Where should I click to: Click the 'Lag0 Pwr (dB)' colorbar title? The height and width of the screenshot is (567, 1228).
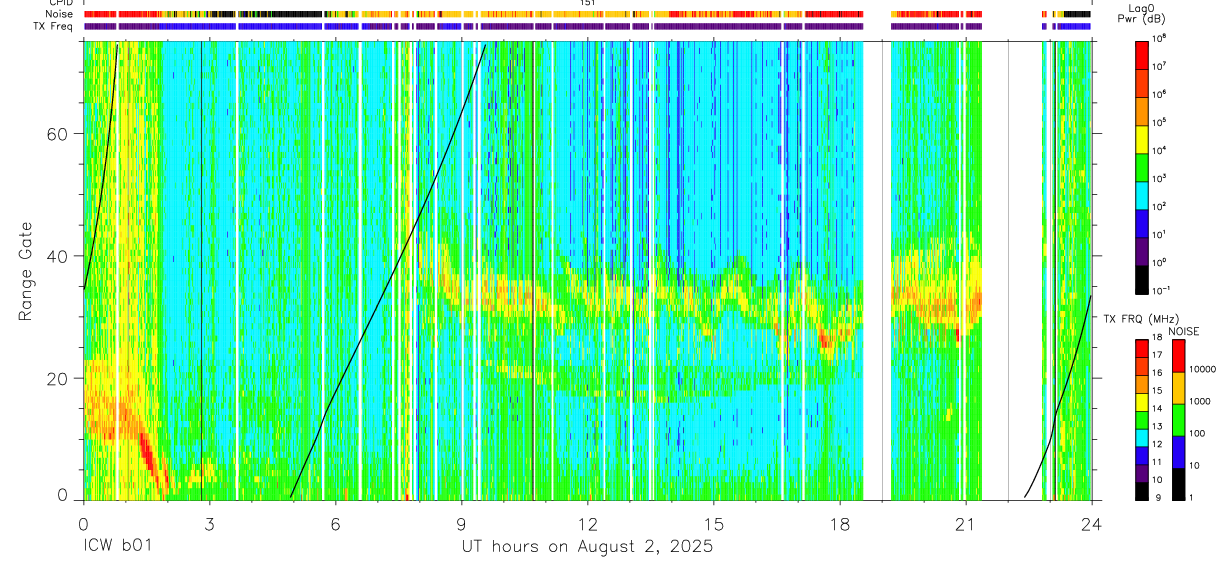point(1142,13)
